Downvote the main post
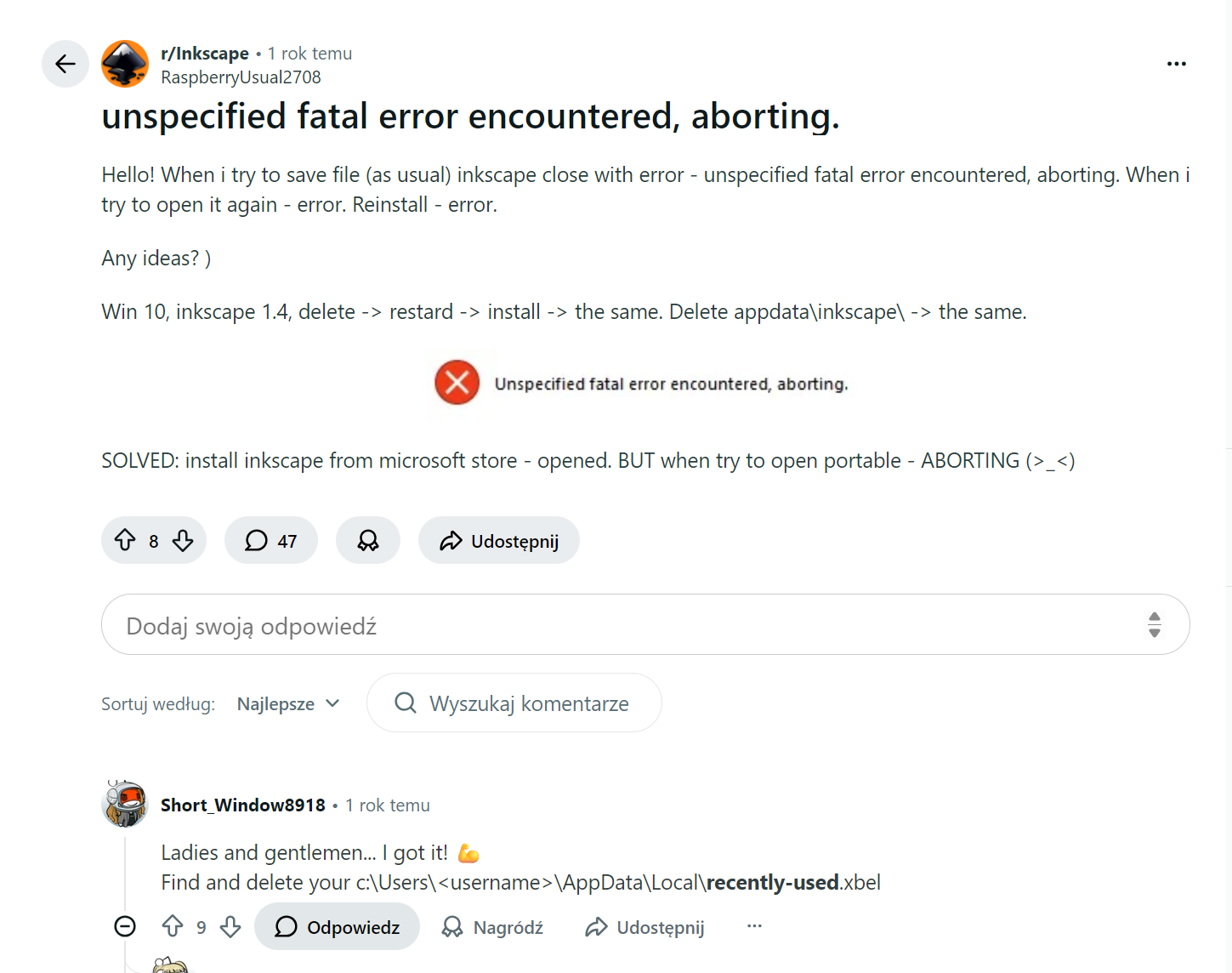 183,540
